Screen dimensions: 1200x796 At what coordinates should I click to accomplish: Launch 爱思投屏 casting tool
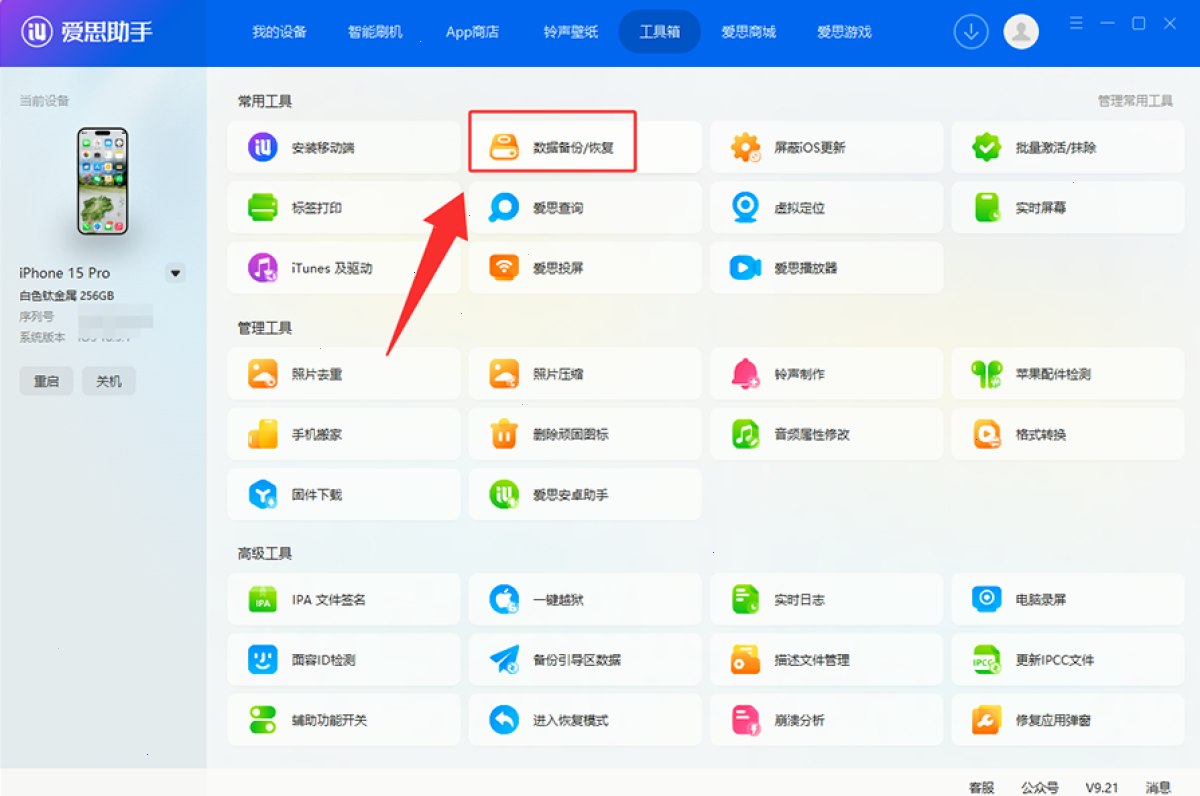[585, 268]
